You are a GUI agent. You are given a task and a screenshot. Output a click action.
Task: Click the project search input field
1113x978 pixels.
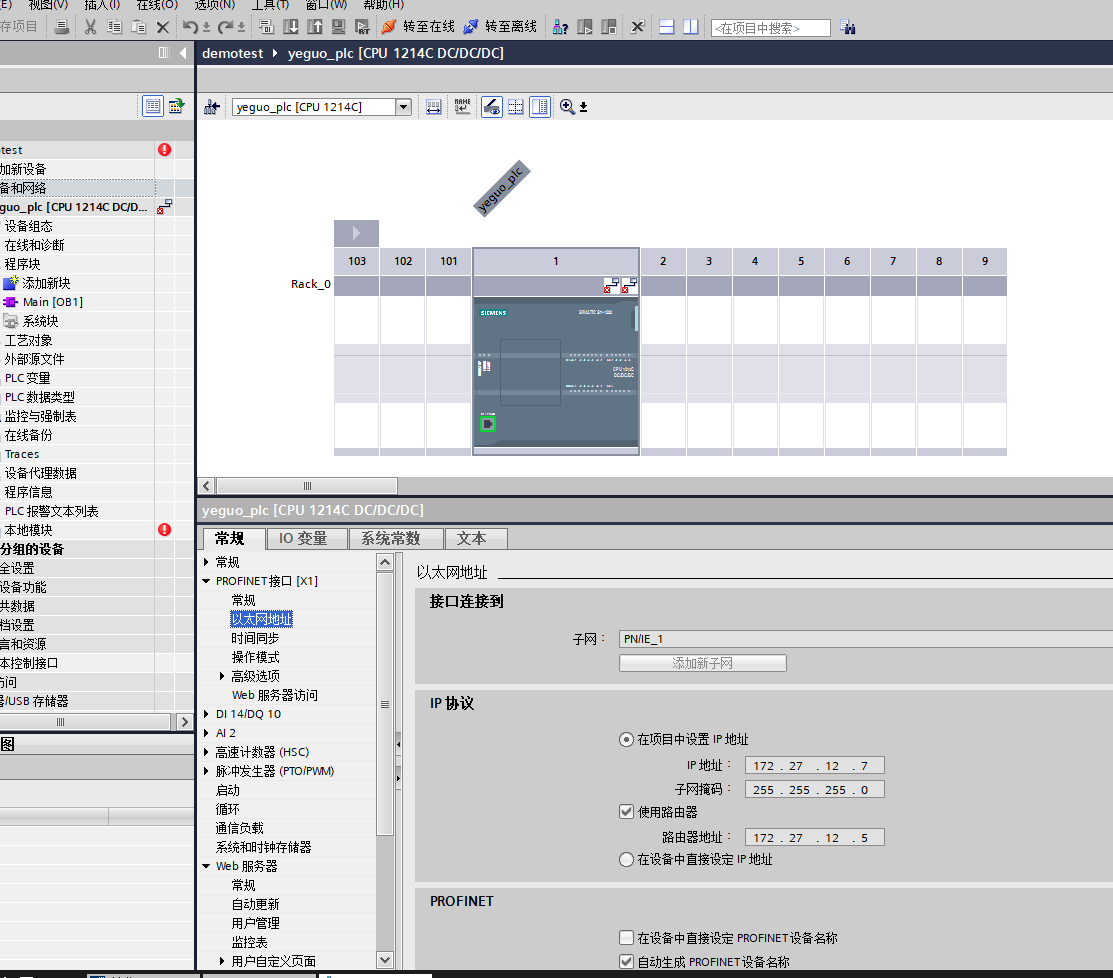pos(769,28)
